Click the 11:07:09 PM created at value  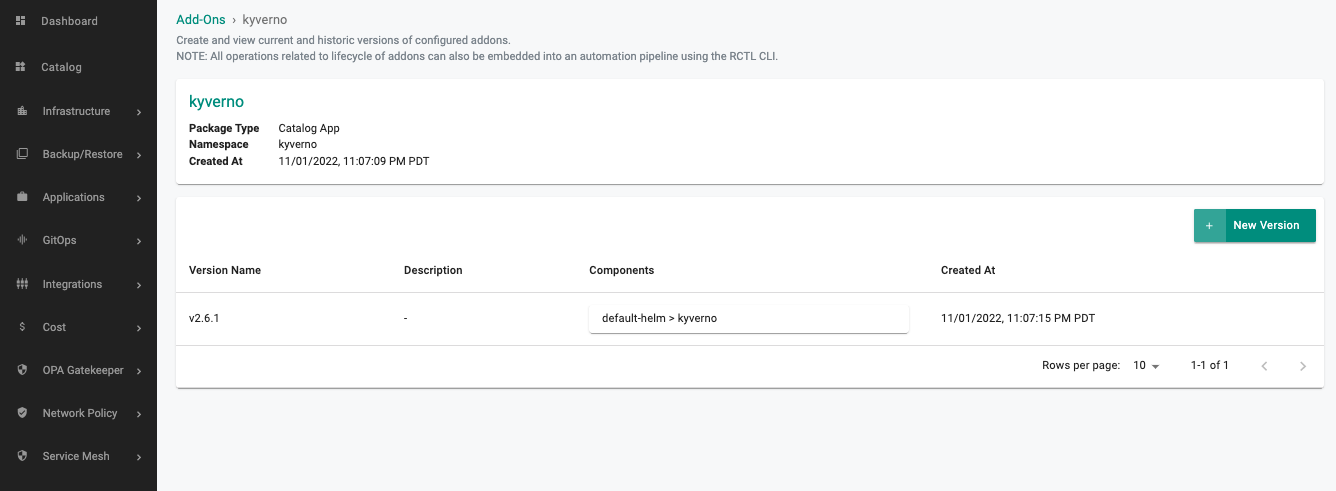[354, 161]
